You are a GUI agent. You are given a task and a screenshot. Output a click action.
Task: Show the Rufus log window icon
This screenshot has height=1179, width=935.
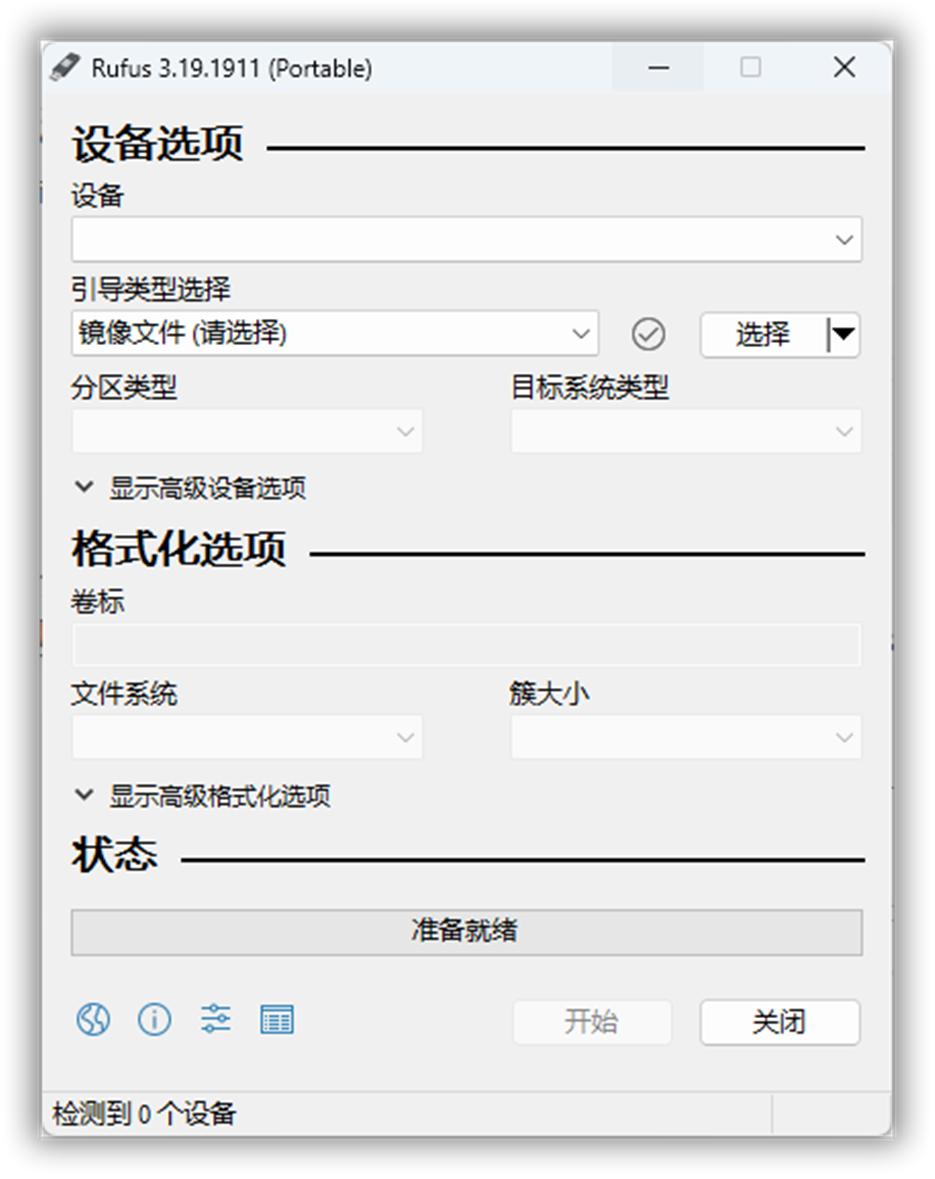point(277,1019)
